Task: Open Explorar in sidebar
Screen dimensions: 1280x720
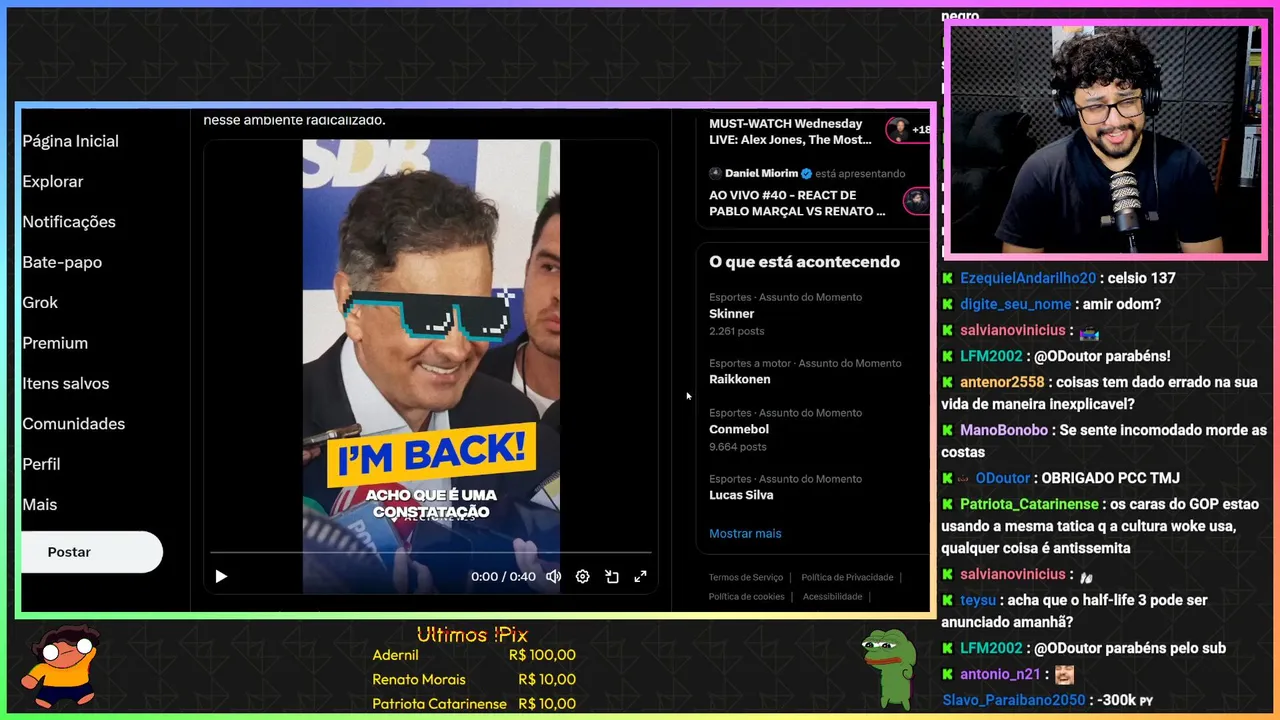Action: (53, 182)
